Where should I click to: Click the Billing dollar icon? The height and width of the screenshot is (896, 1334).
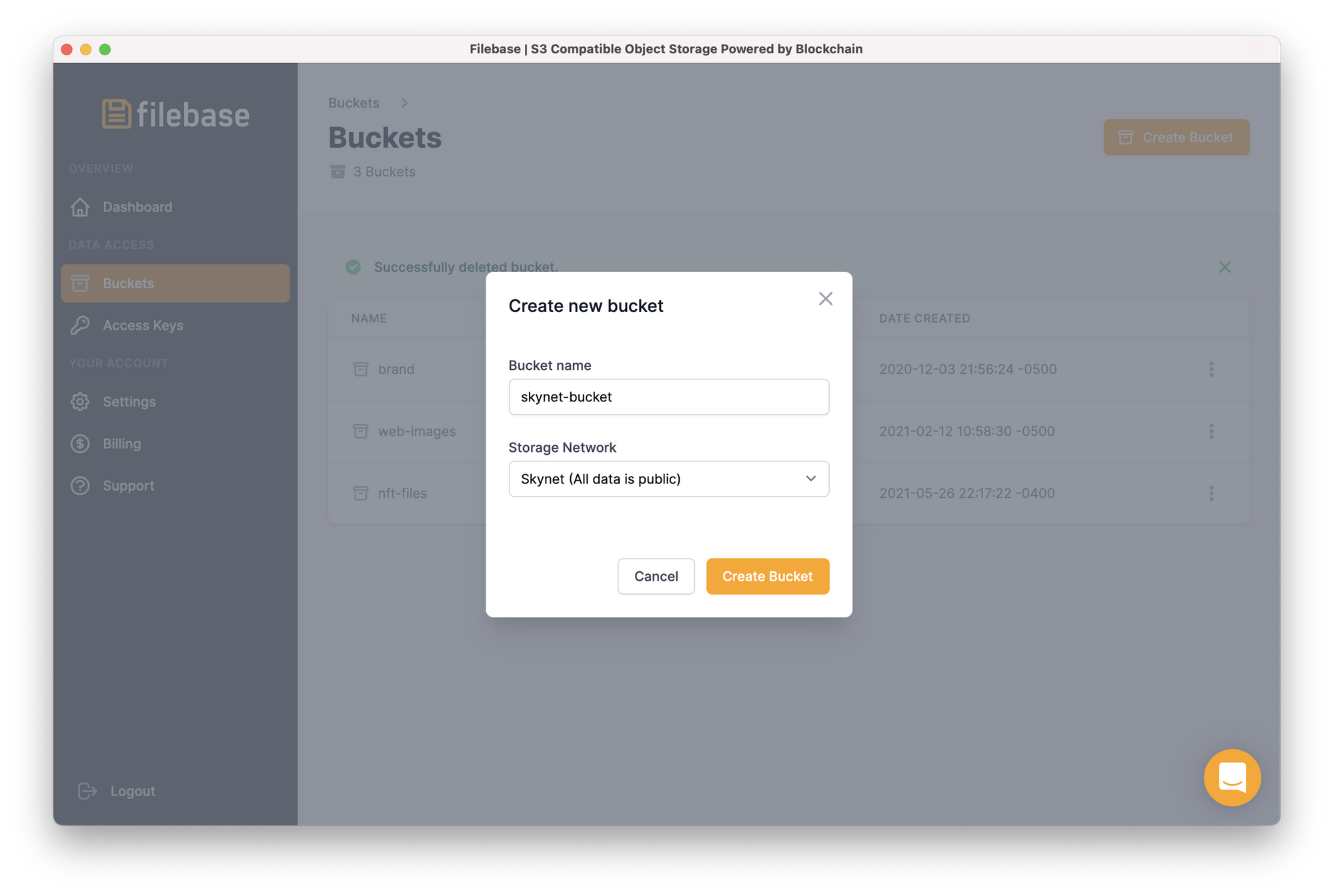click(x=80, y=443)
